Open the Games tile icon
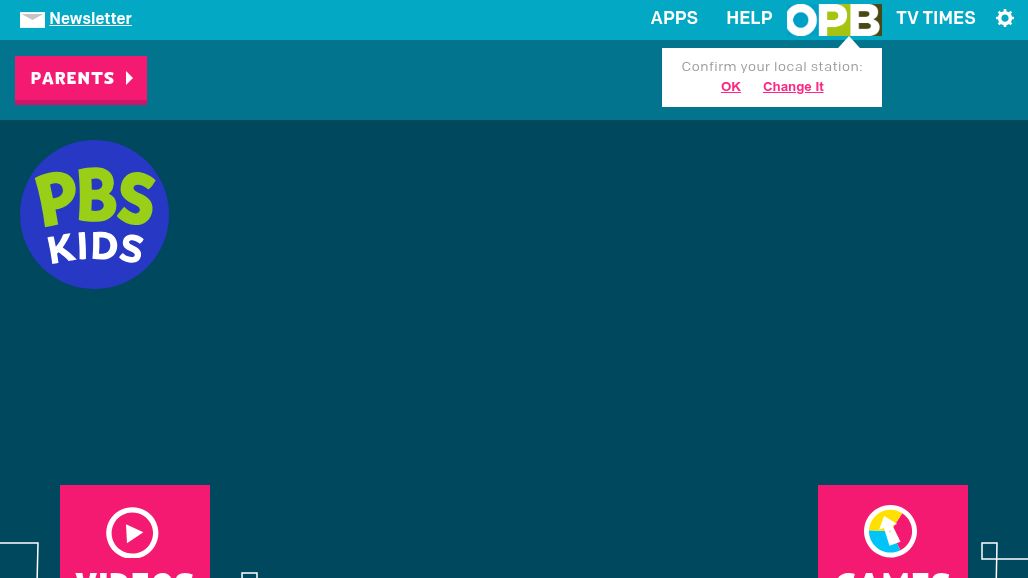The image size is (1028, 578). (x=892, y=531)
